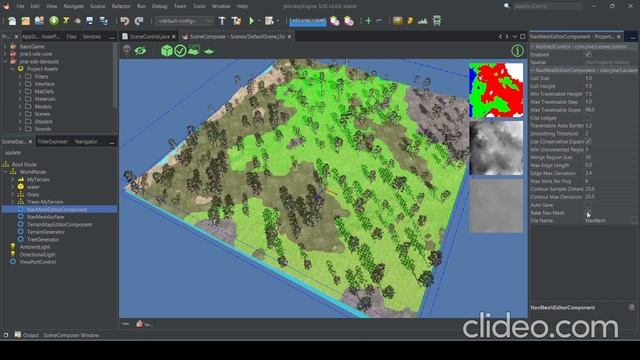Select DirectionalLight in scene tree

point(38,254)
